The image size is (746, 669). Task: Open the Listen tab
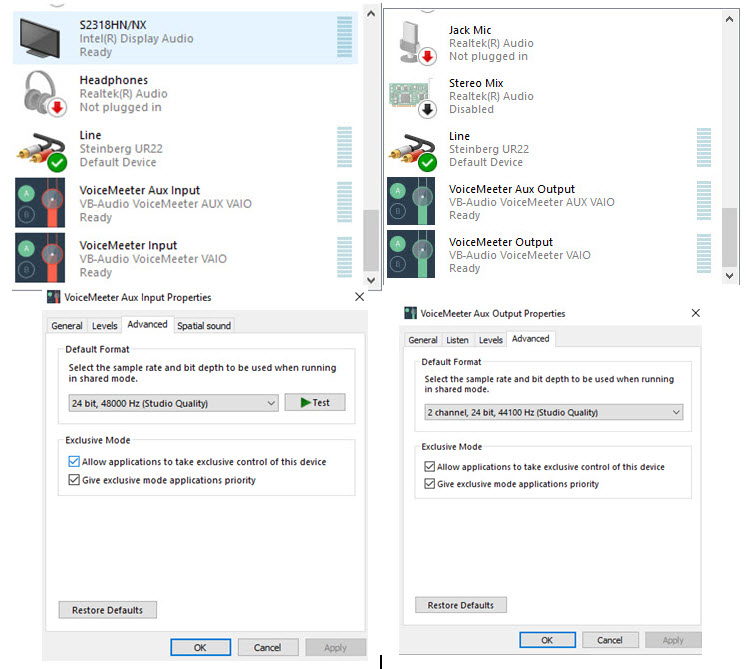457,340
